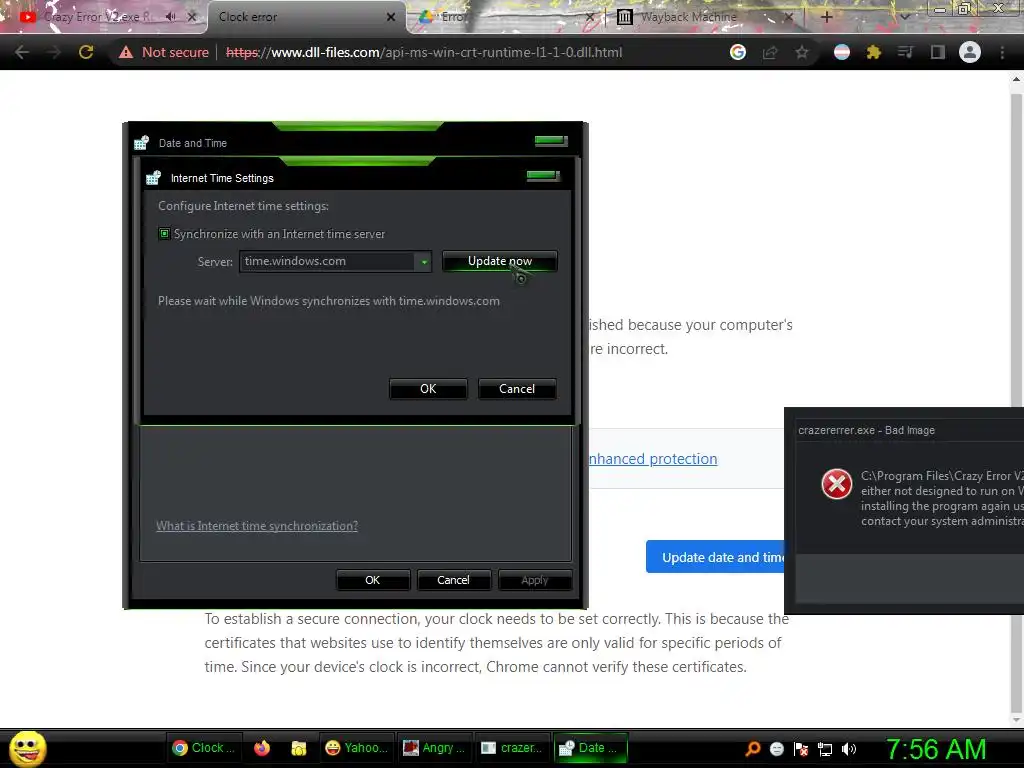Switch to Chrome Clock taskbar item
Screen dimensions: 1024x768
click(x=204, y=748)
